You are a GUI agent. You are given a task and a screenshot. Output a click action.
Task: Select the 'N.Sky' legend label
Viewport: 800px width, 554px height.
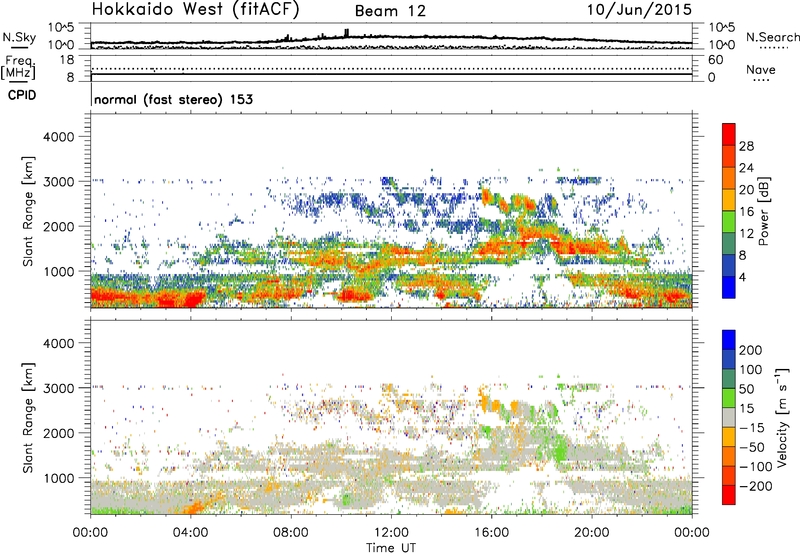[x=19, y=37]
